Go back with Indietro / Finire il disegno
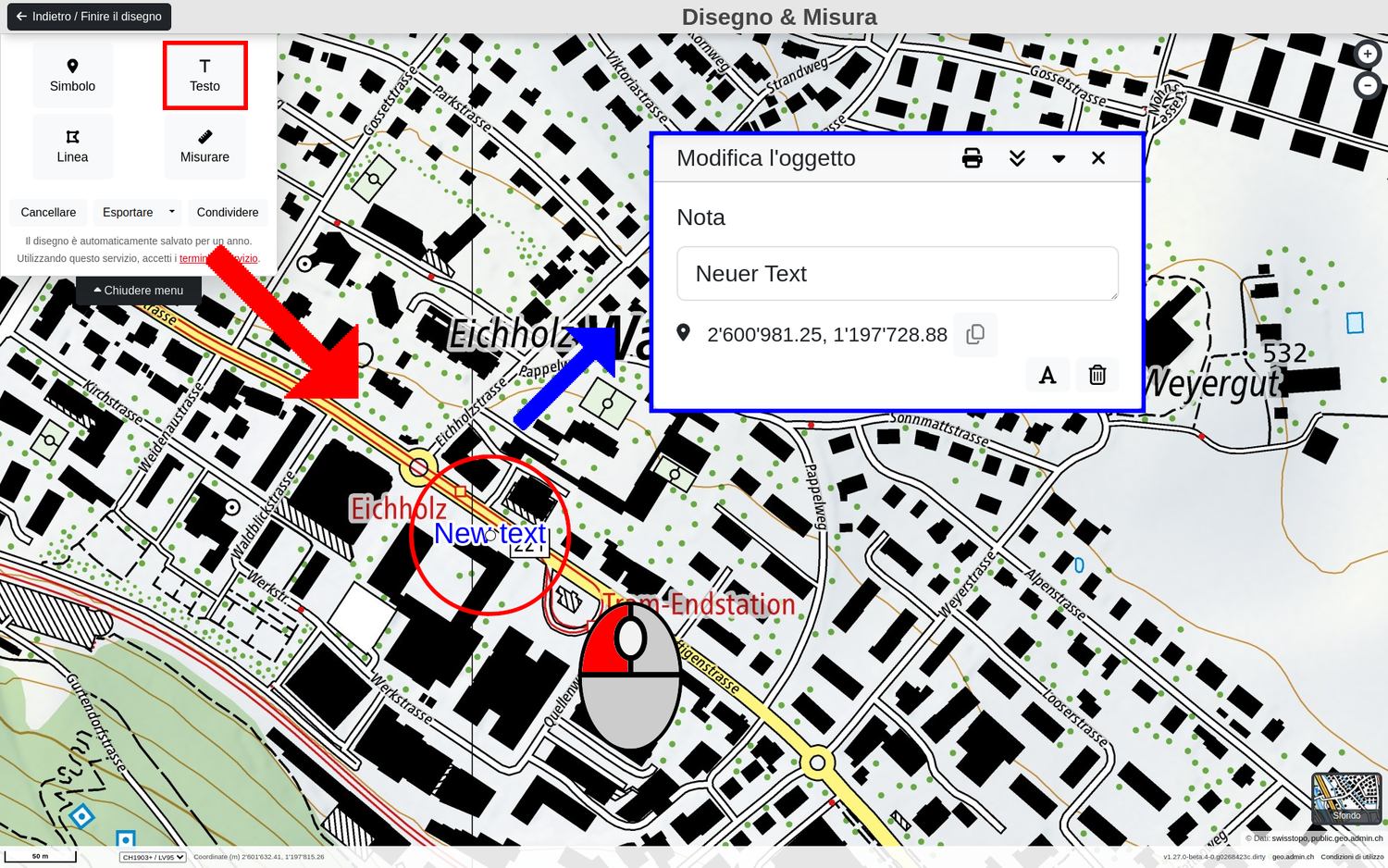 coord(89,17)
